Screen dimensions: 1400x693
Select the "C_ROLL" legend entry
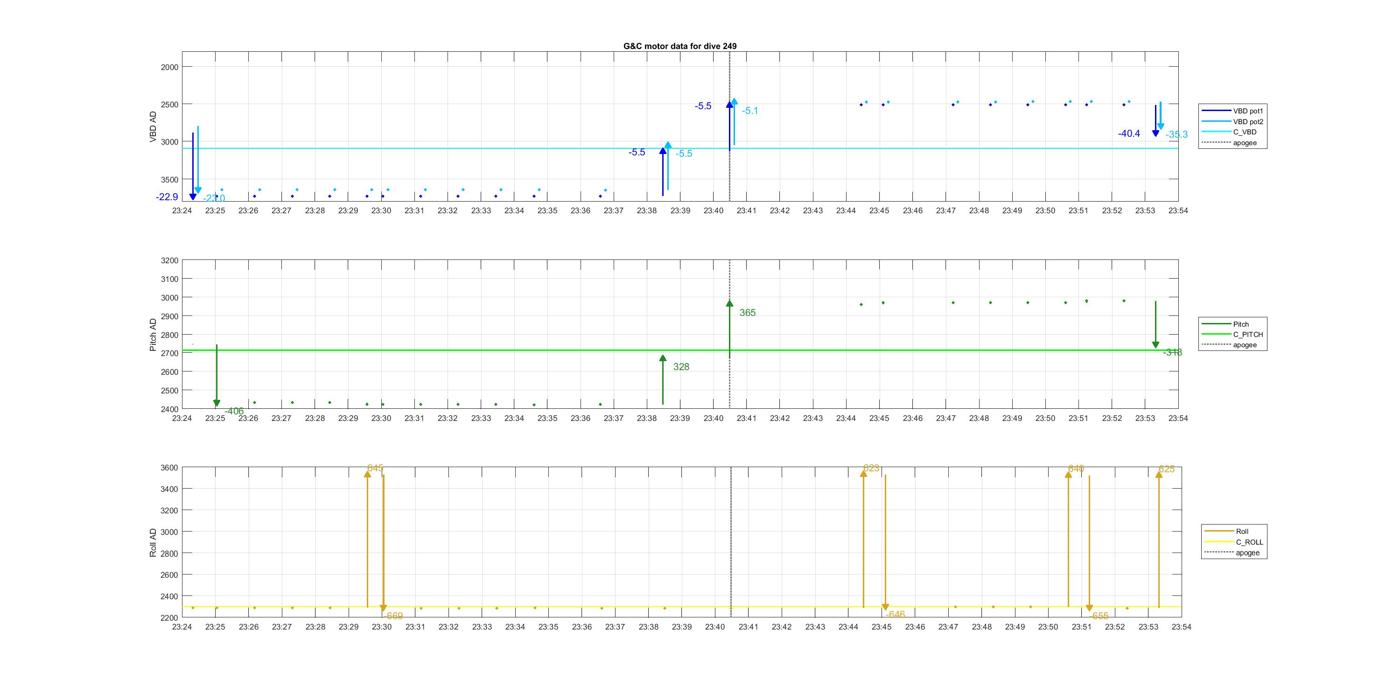[1235, 542]
